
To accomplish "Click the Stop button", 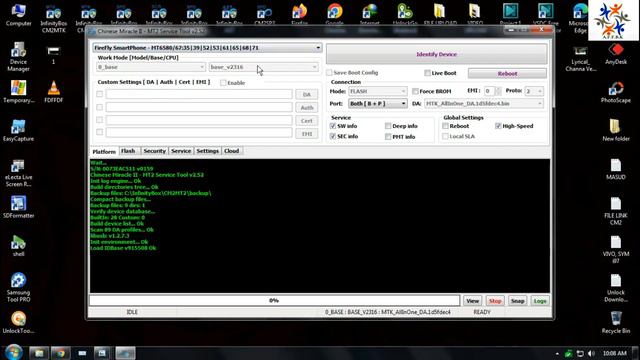I will pos(495,301).
